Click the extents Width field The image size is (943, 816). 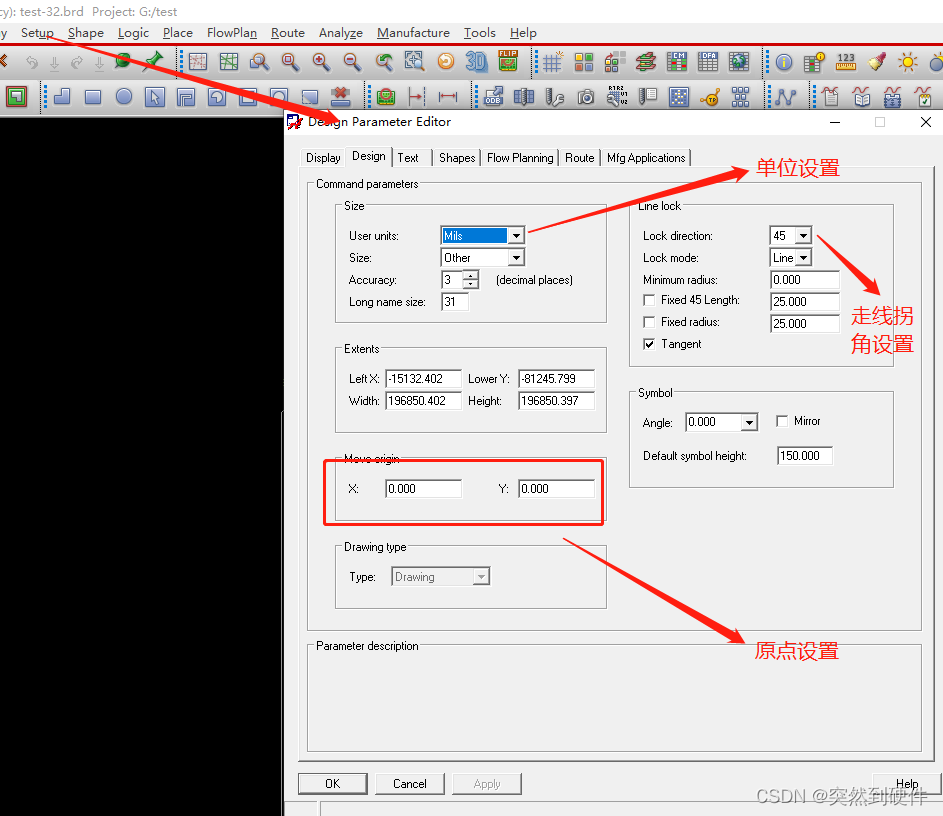423,400
